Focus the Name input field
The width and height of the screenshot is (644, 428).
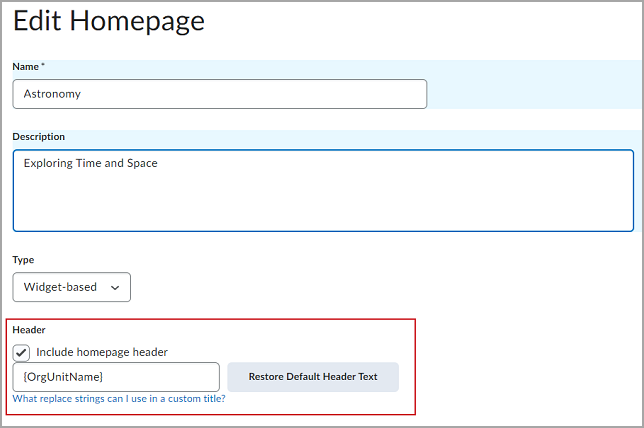click(x=220, y=94)
